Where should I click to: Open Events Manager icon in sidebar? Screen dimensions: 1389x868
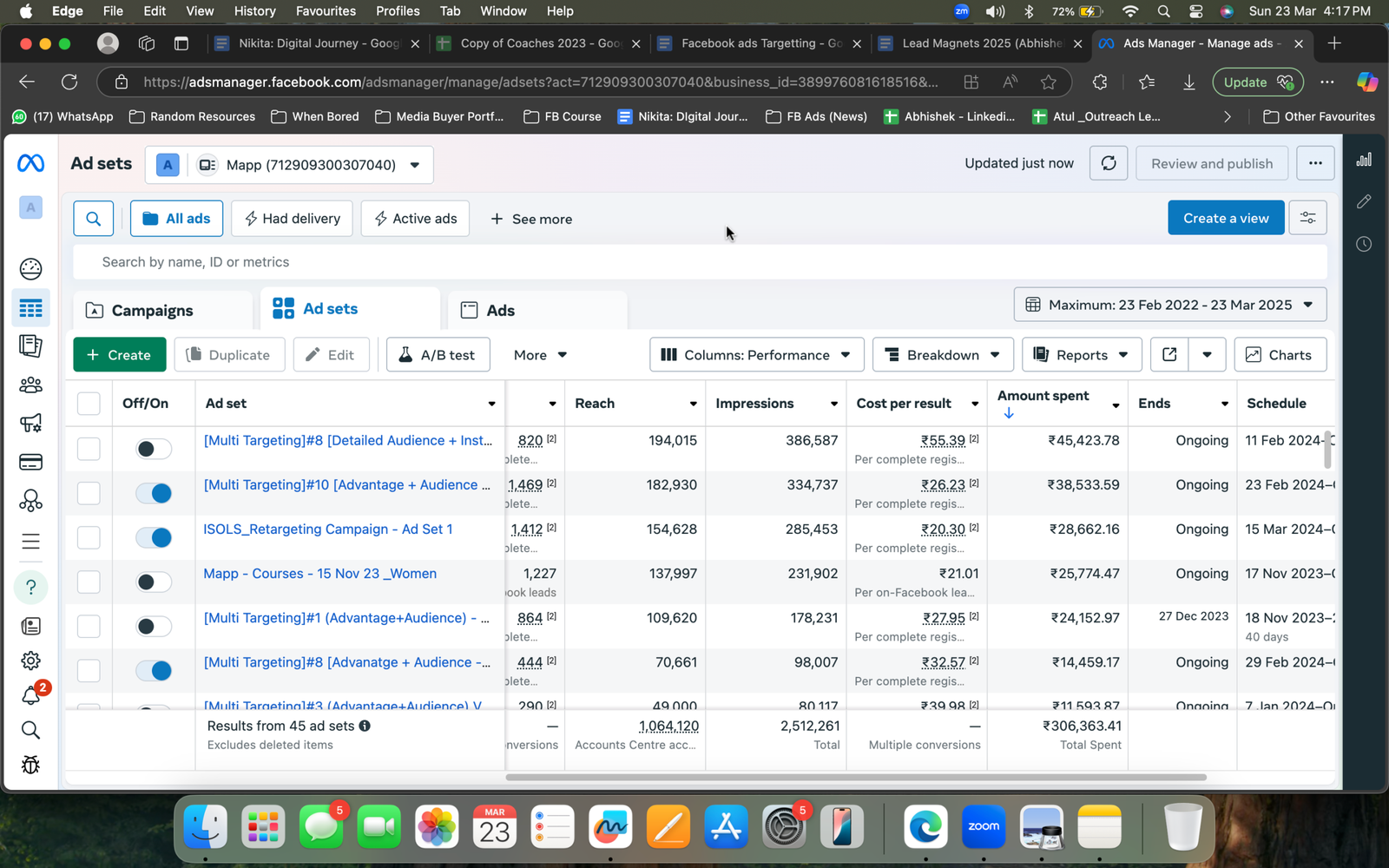click(30, 501)
